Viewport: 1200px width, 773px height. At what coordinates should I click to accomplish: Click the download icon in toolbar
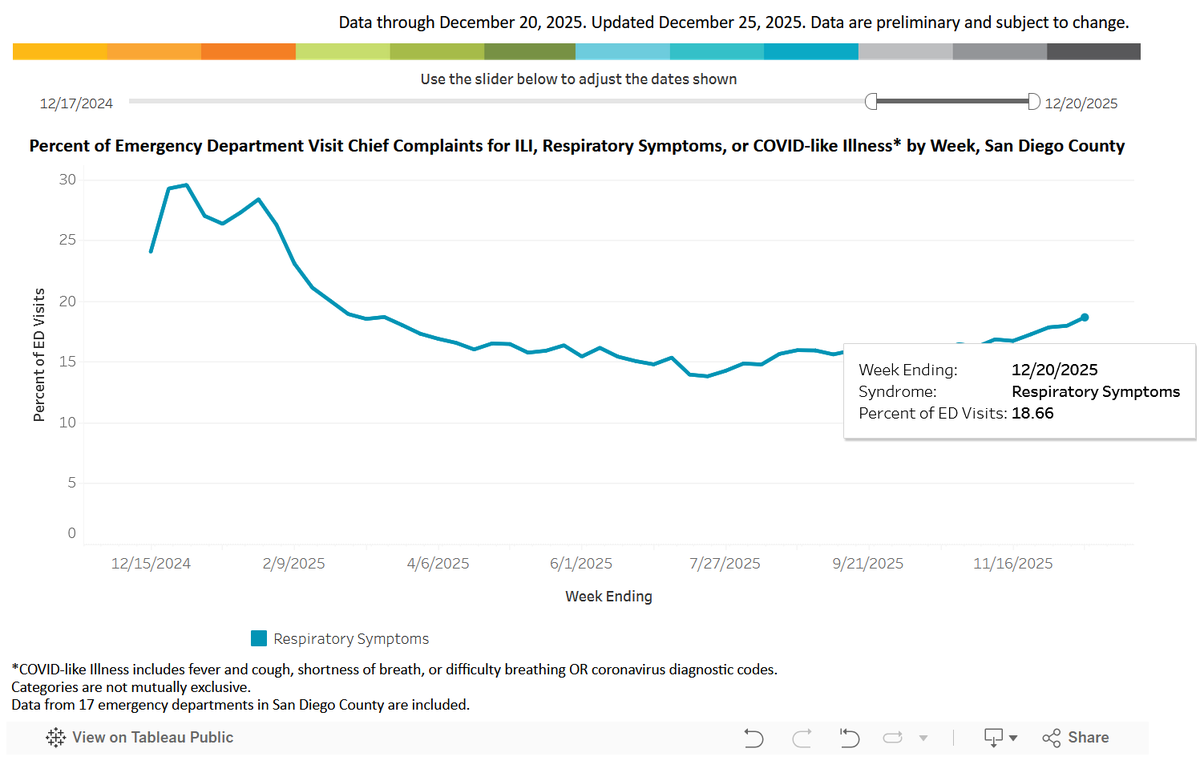994,738
